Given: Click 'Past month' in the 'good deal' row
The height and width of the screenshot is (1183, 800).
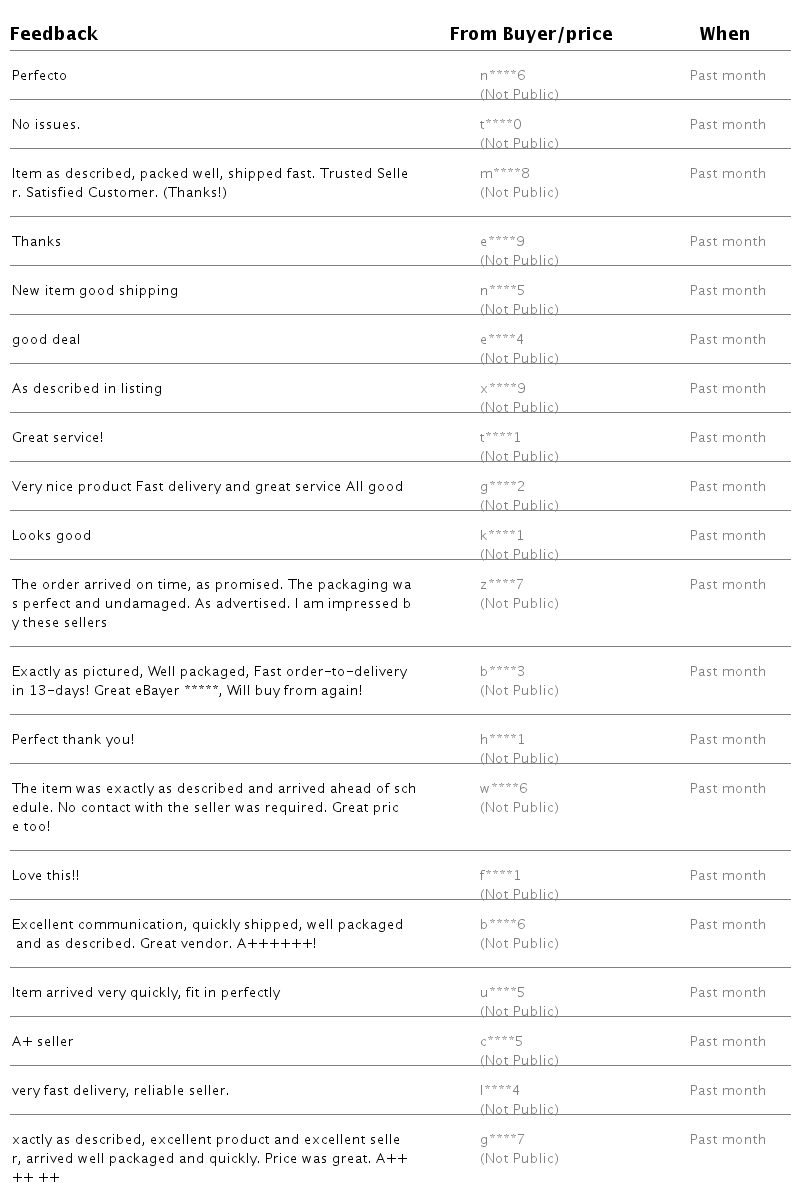Looking at the screenshot, I should (x=727, y=340).
